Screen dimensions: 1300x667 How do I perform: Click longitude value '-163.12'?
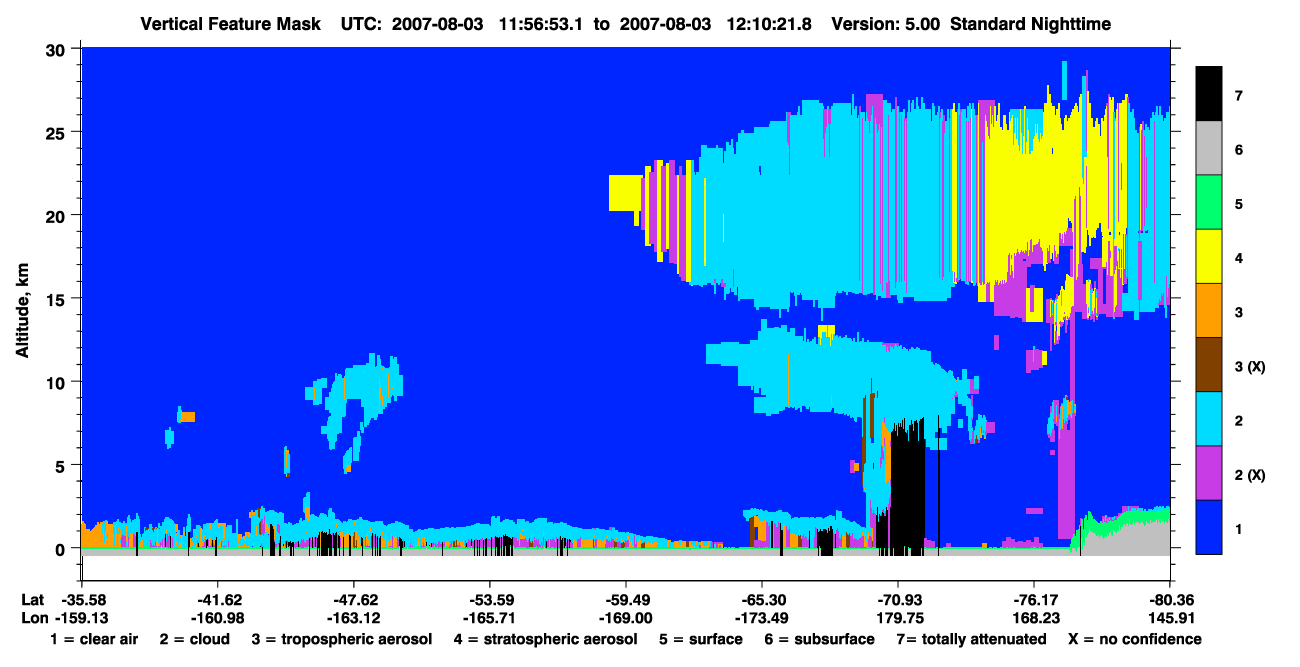pyautogui.click(x=353, y=619)
